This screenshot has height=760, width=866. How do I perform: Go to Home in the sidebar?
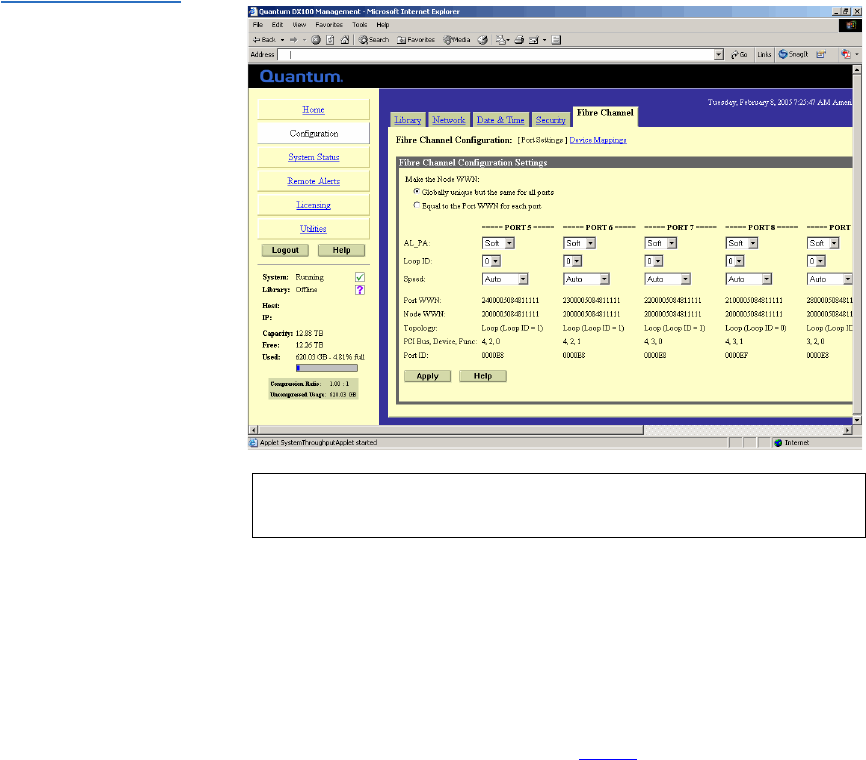313,110
